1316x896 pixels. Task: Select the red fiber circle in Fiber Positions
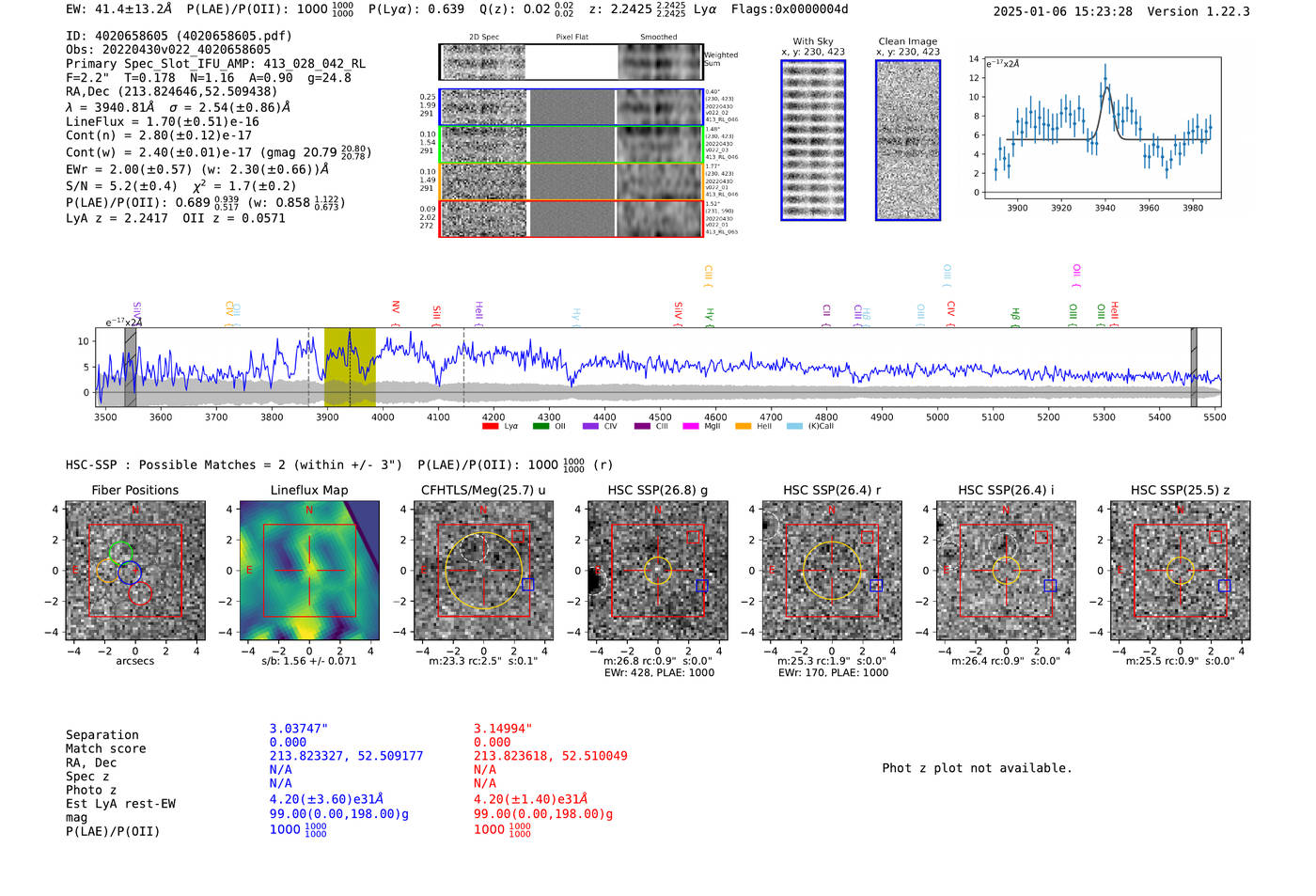tap(140, 591)
